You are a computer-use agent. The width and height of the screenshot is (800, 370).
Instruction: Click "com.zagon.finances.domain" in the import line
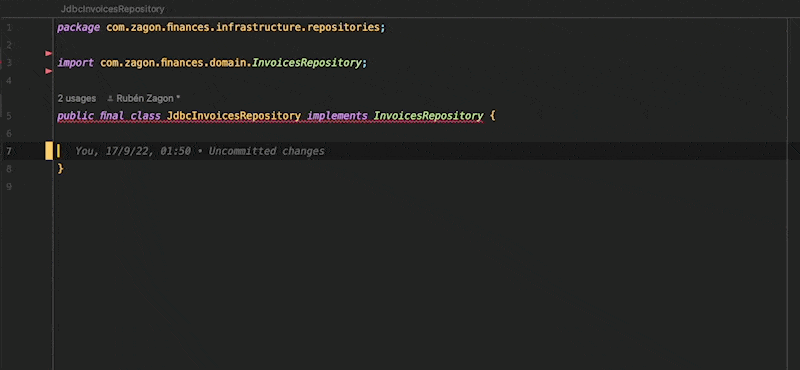[174, 63]
